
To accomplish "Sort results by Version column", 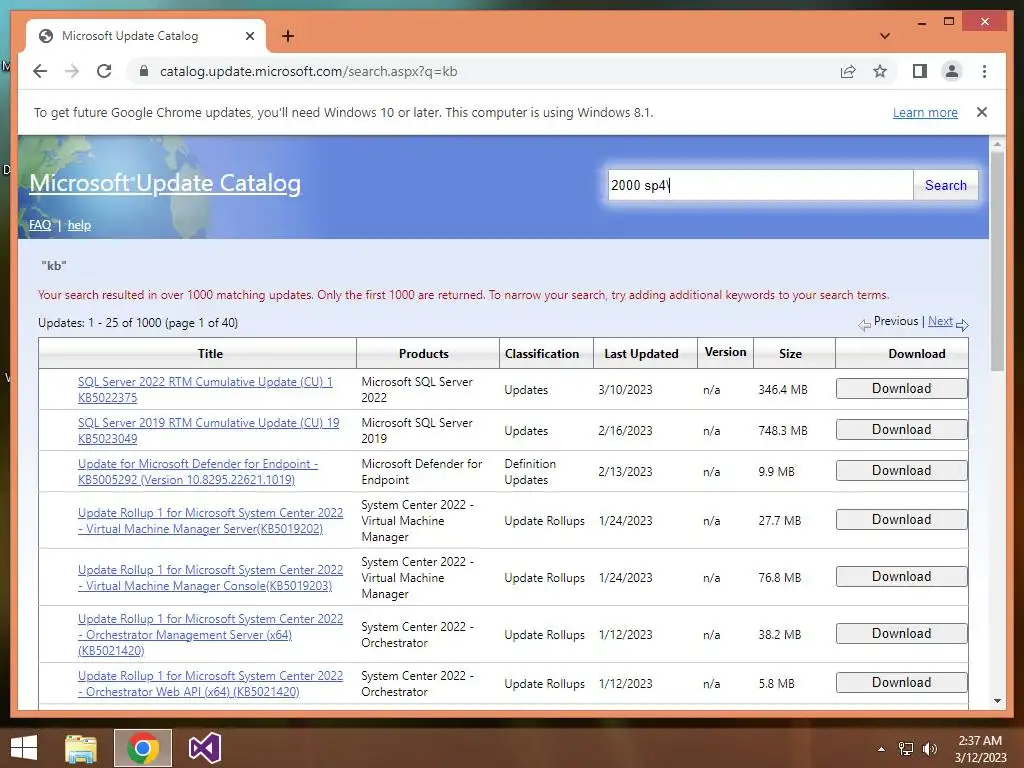I will pyautogui.click(x=725, y=352).
